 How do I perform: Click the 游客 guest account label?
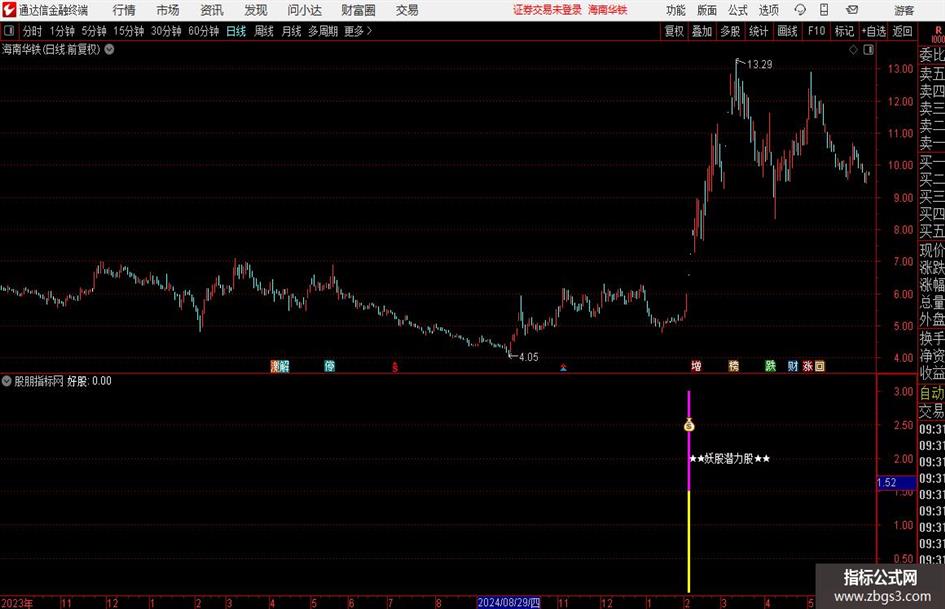pos(903,10)
